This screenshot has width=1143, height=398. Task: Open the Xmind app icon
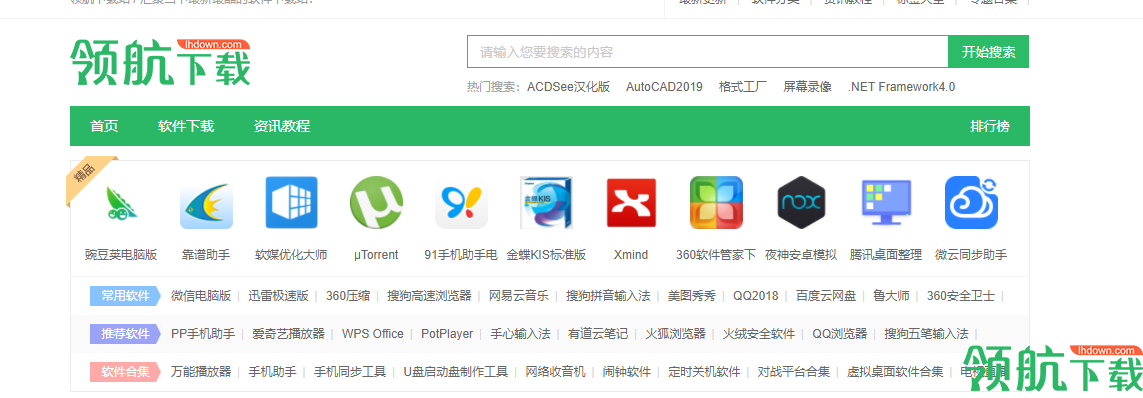(x=631, y=203)
